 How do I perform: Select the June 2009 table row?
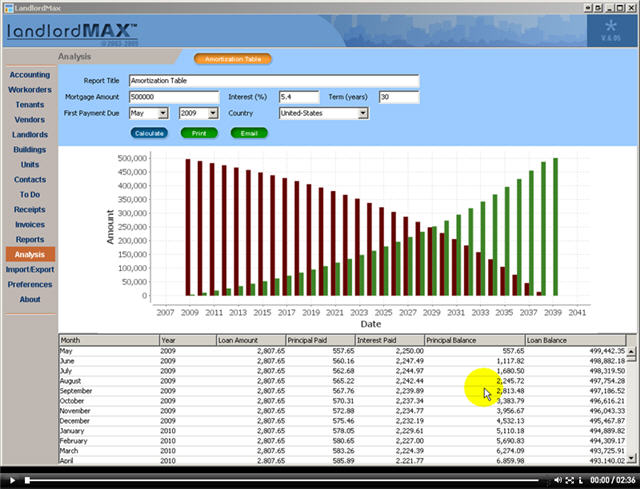click(342, 361)
